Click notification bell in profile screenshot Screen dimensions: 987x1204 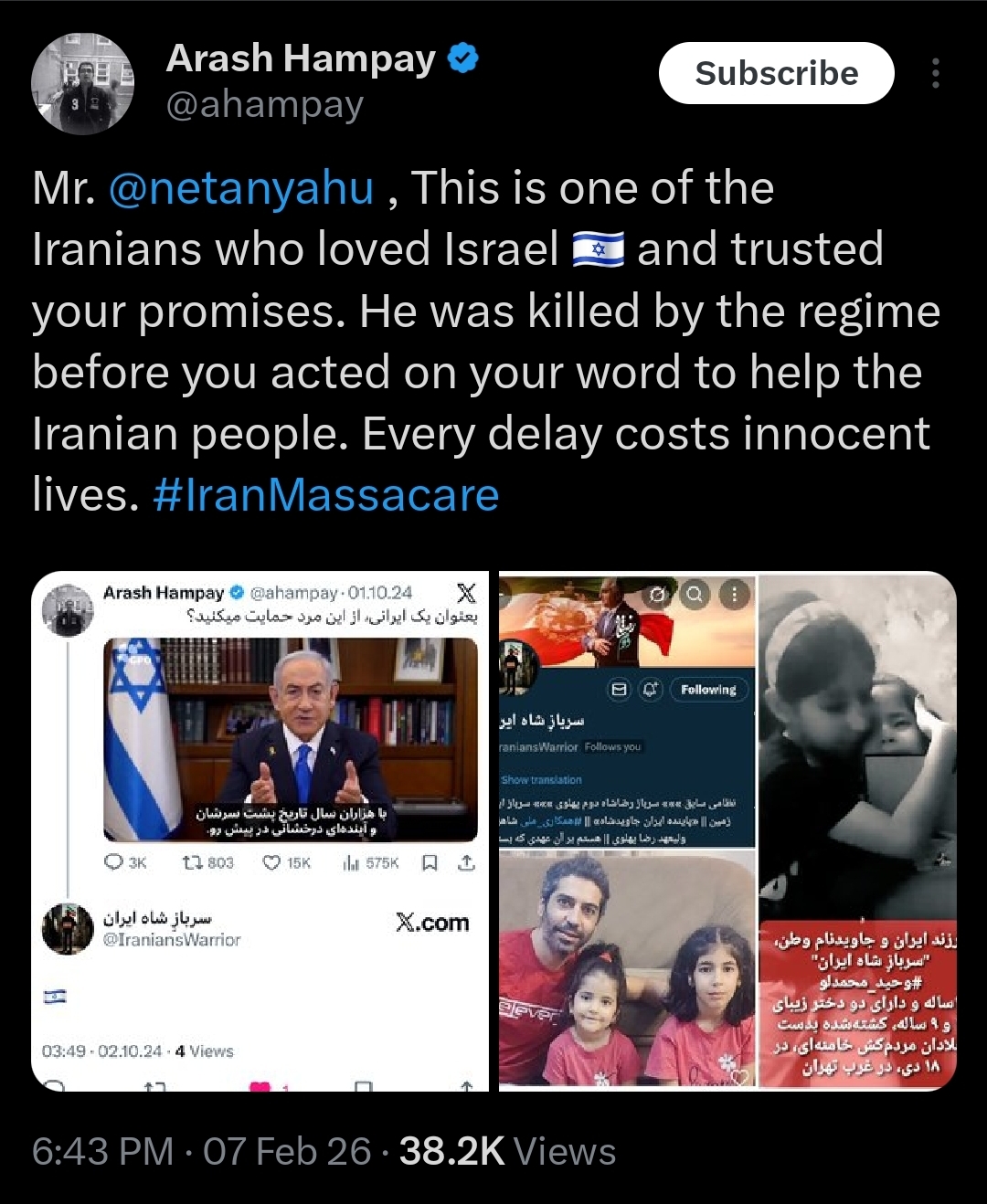click(650, 690)
